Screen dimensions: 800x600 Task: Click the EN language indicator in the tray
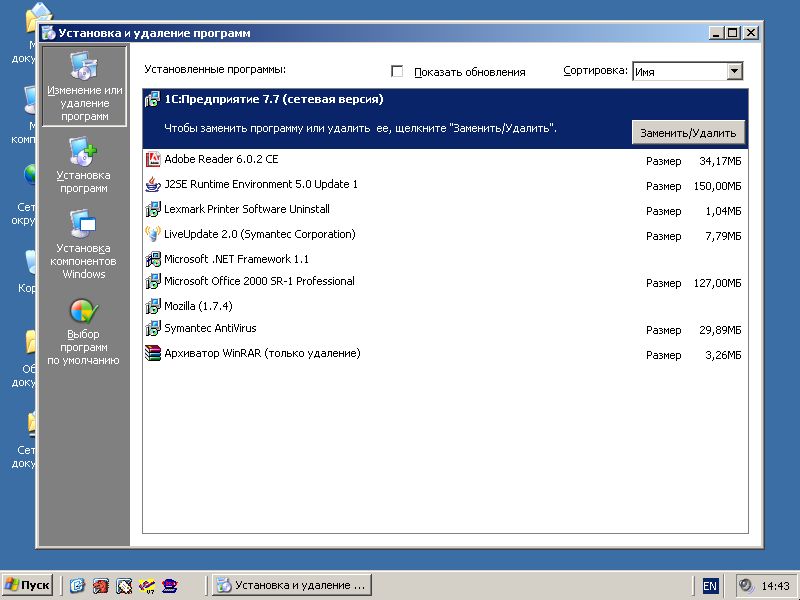click(710, 586)
